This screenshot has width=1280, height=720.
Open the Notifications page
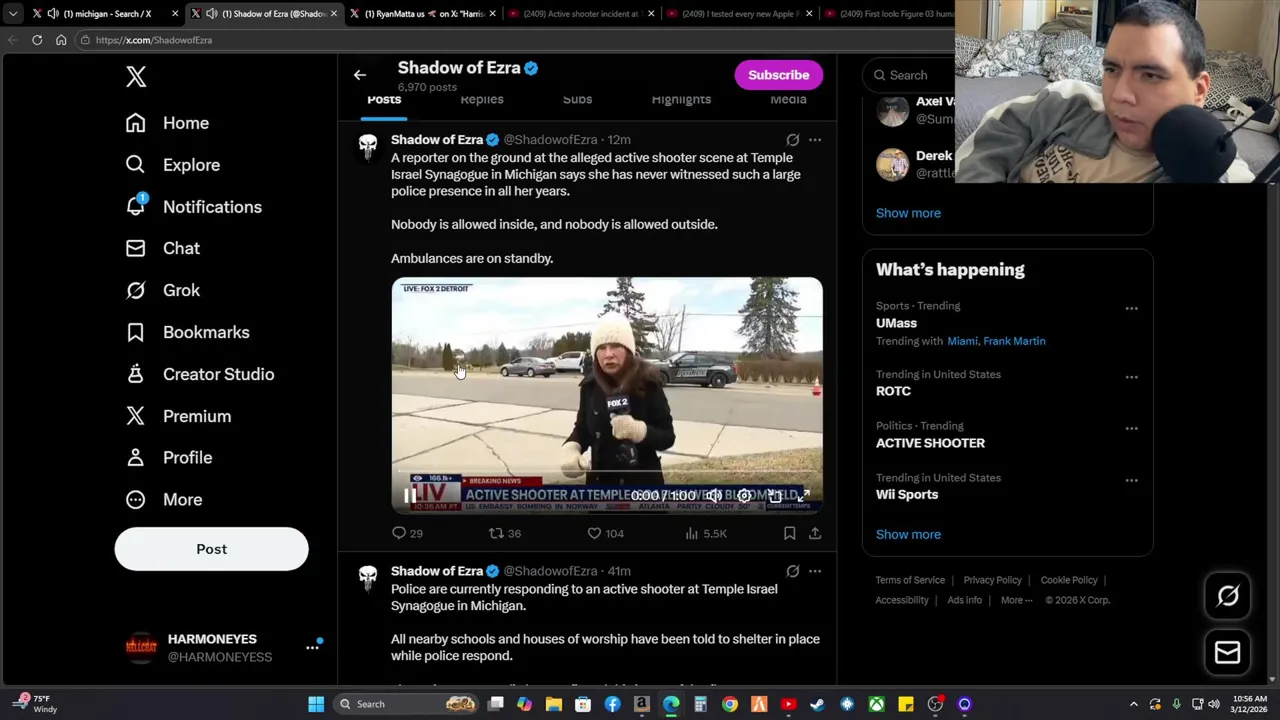(193, 207)
